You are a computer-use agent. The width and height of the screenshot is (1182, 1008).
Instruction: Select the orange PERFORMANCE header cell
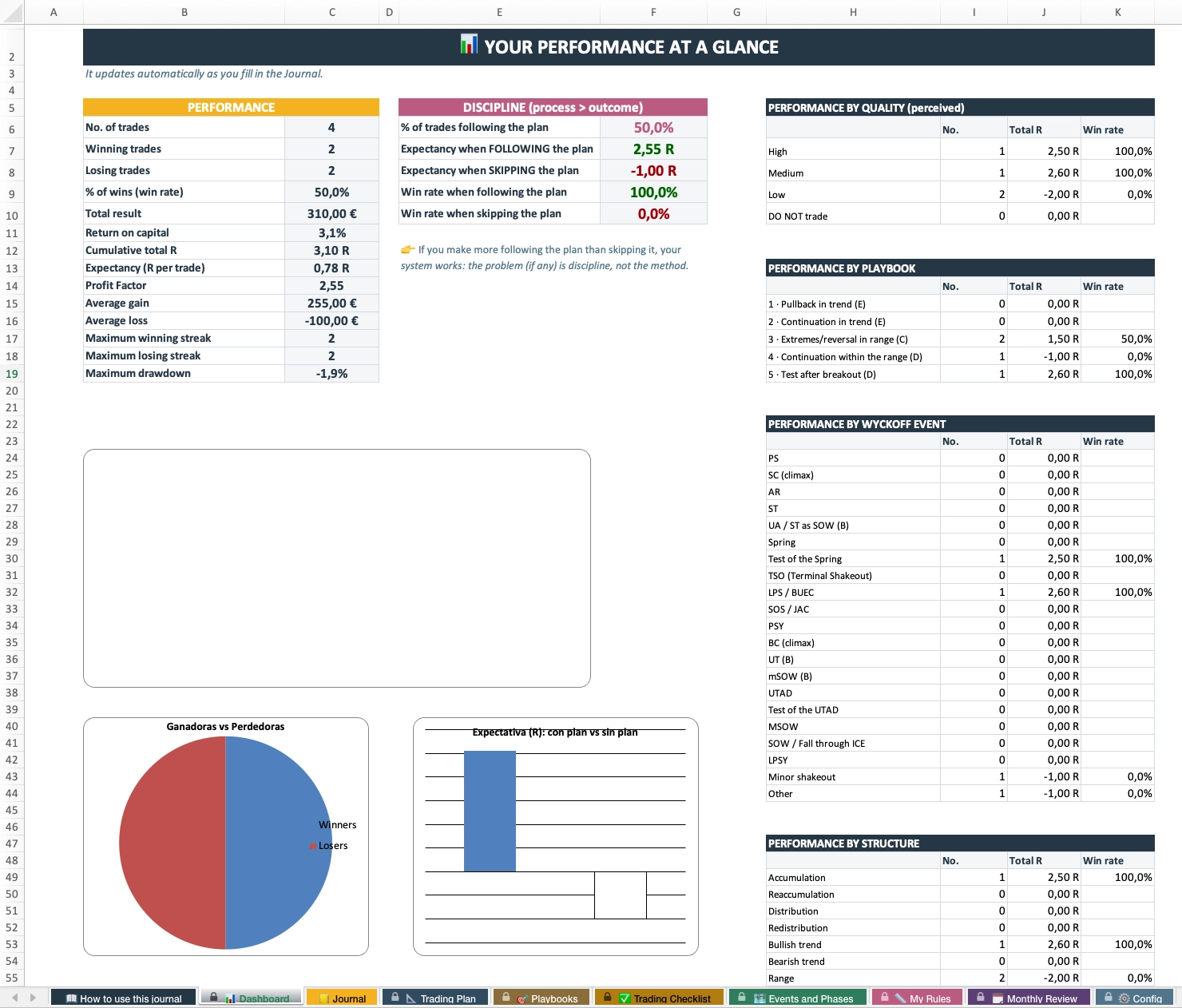click(x=231, y=107)
